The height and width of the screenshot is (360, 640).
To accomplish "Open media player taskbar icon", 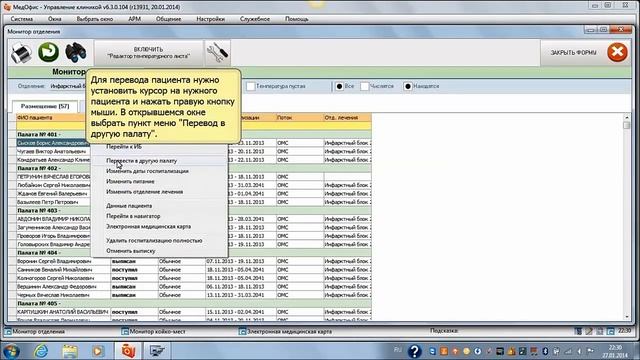I will click(98, 351).
